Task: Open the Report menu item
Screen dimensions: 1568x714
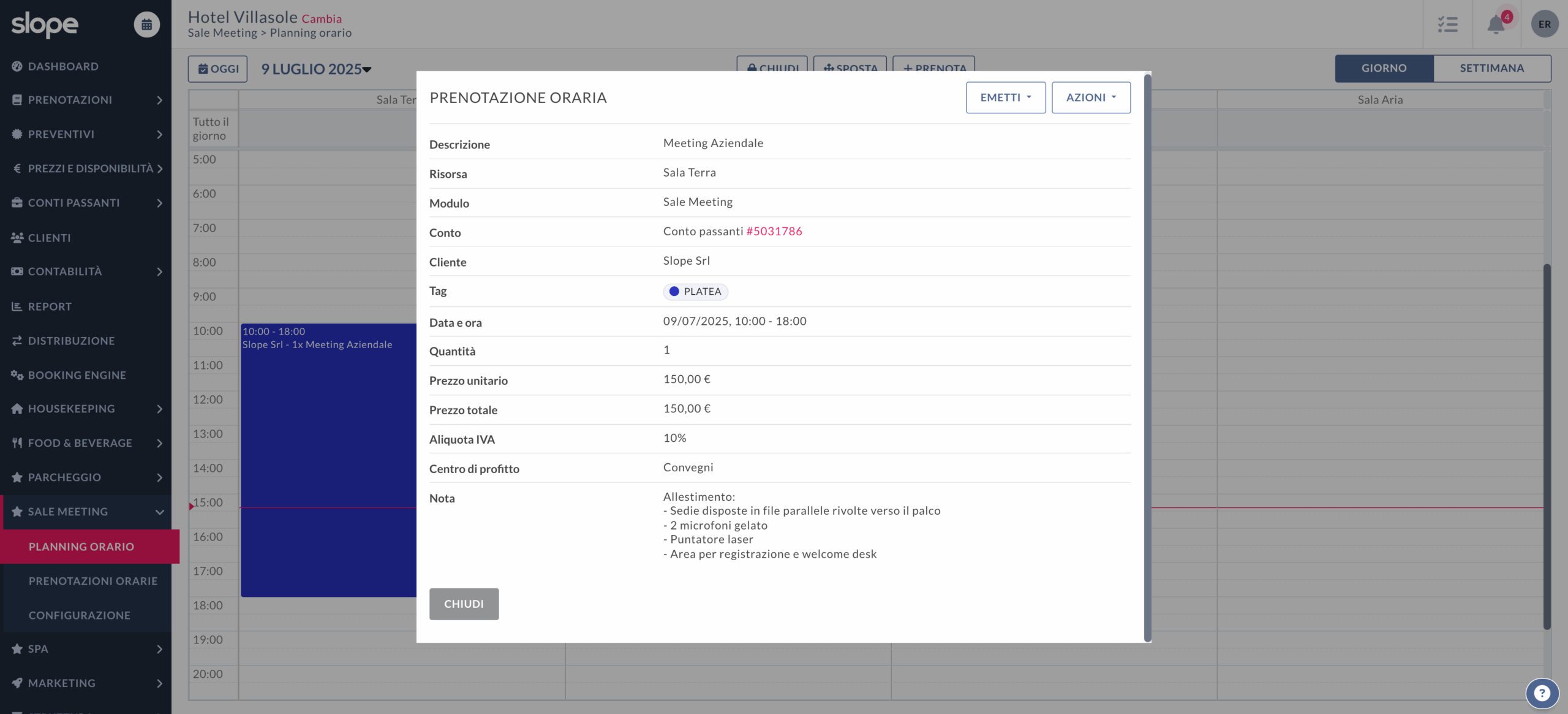Action: pyautogui.click(x=86, y=306)
